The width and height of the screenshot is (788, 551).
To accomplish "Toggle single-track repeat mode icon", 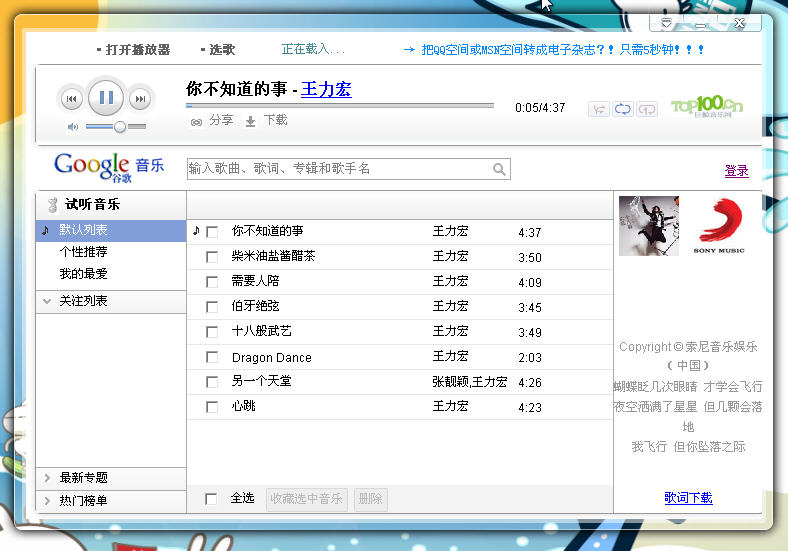I will click(647, 109).
